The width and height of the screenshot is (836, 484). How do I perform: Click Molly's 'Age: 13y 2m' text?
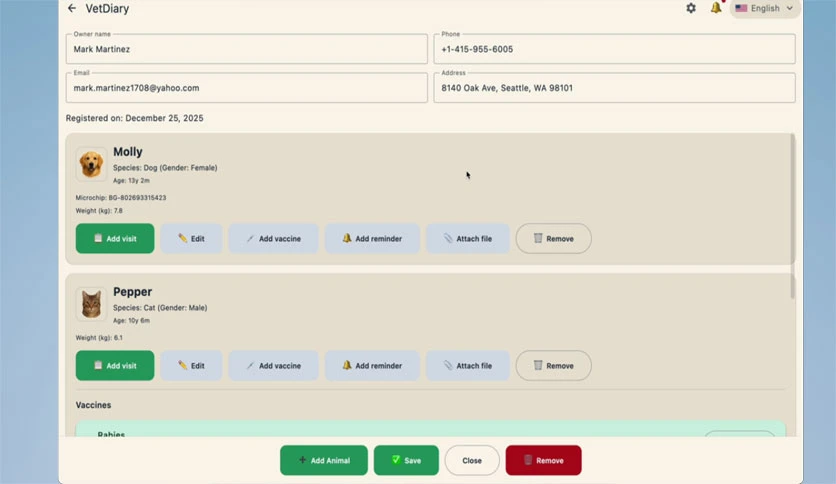pyautogui.click(x=131, y=181)
